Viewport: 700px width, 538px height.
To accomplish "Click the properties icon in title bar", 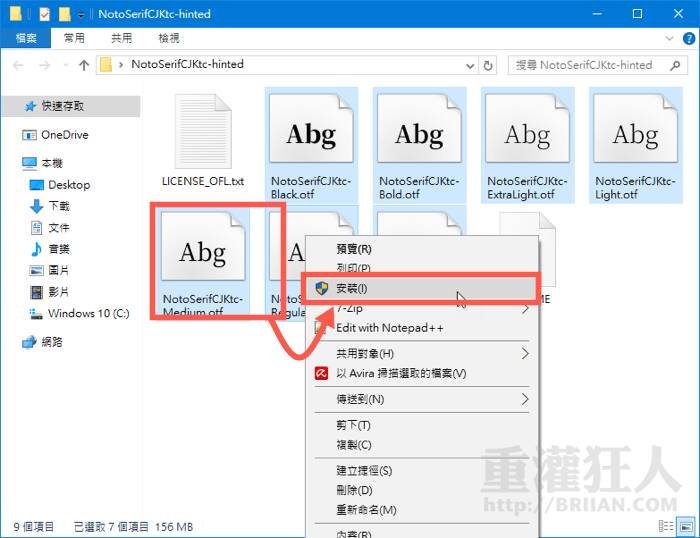I will click(x=45, y=14).
